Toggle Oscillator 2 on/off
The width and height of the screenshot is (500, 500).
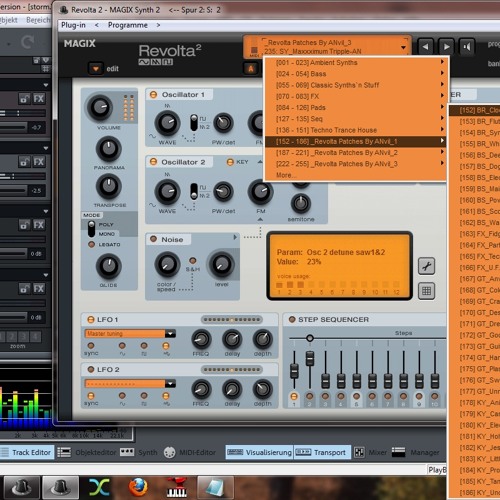[x=153, y=162]
